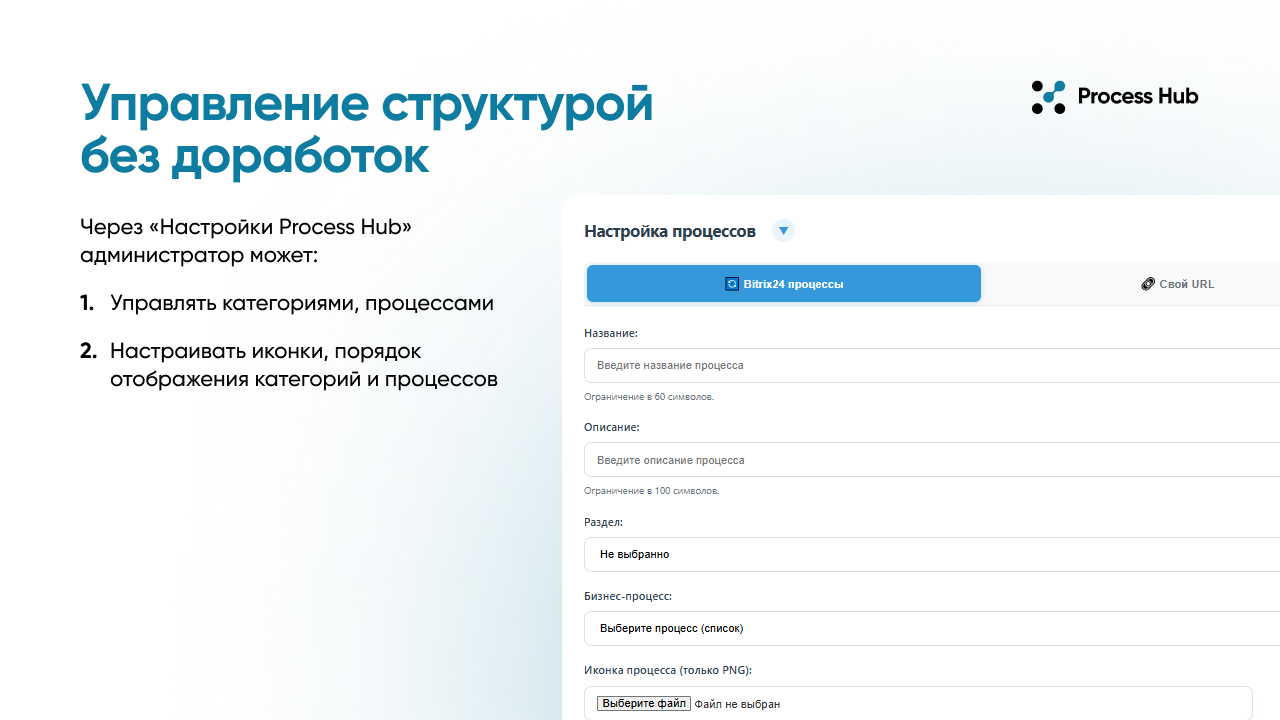This screenshot has width=1280, height=720.
Task: Expand the Настройка процессов arrow toggle
Action: (784, 231)
